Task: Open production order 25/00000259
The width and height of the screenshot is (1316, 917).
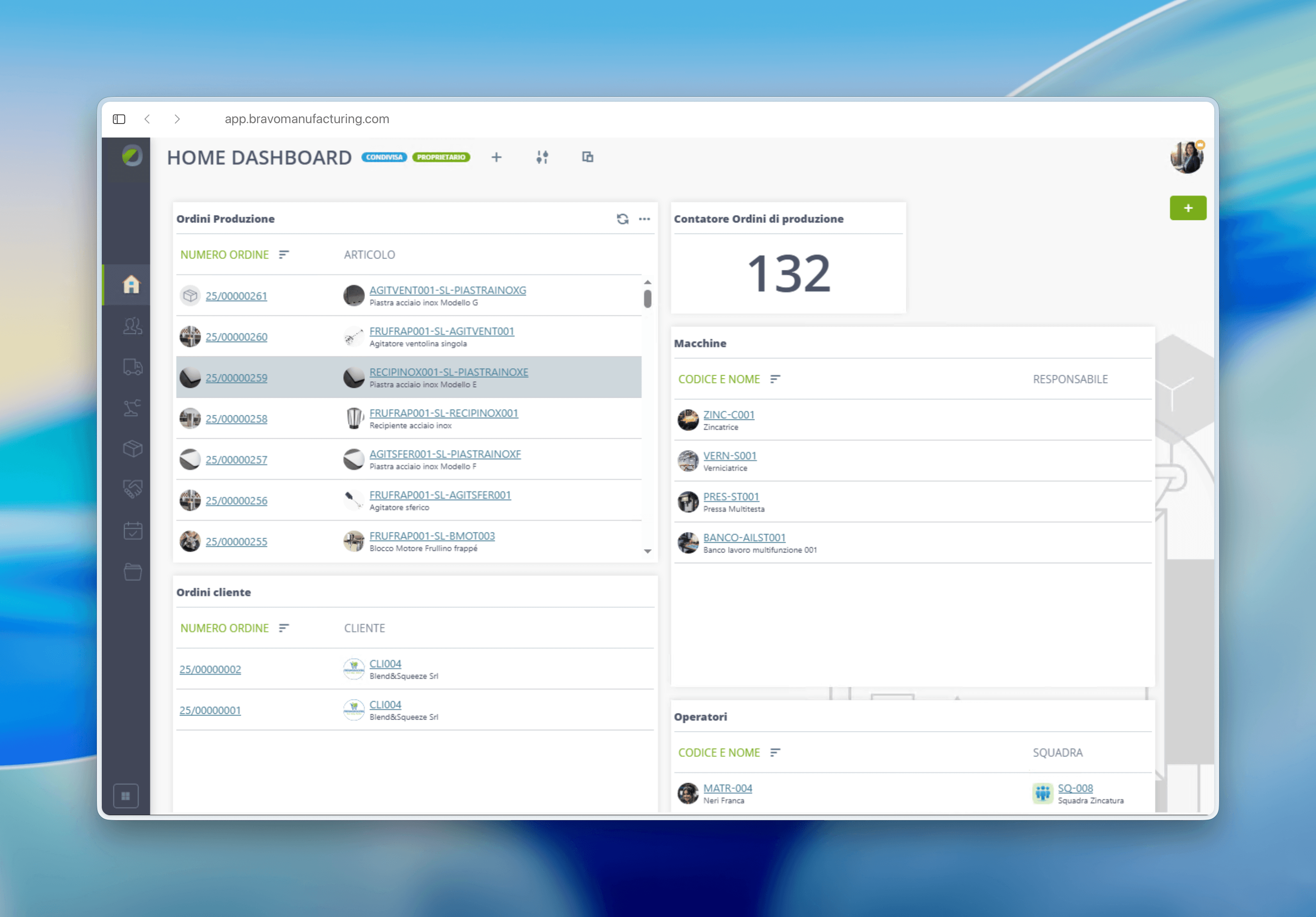Action: [x=236, y=378]
